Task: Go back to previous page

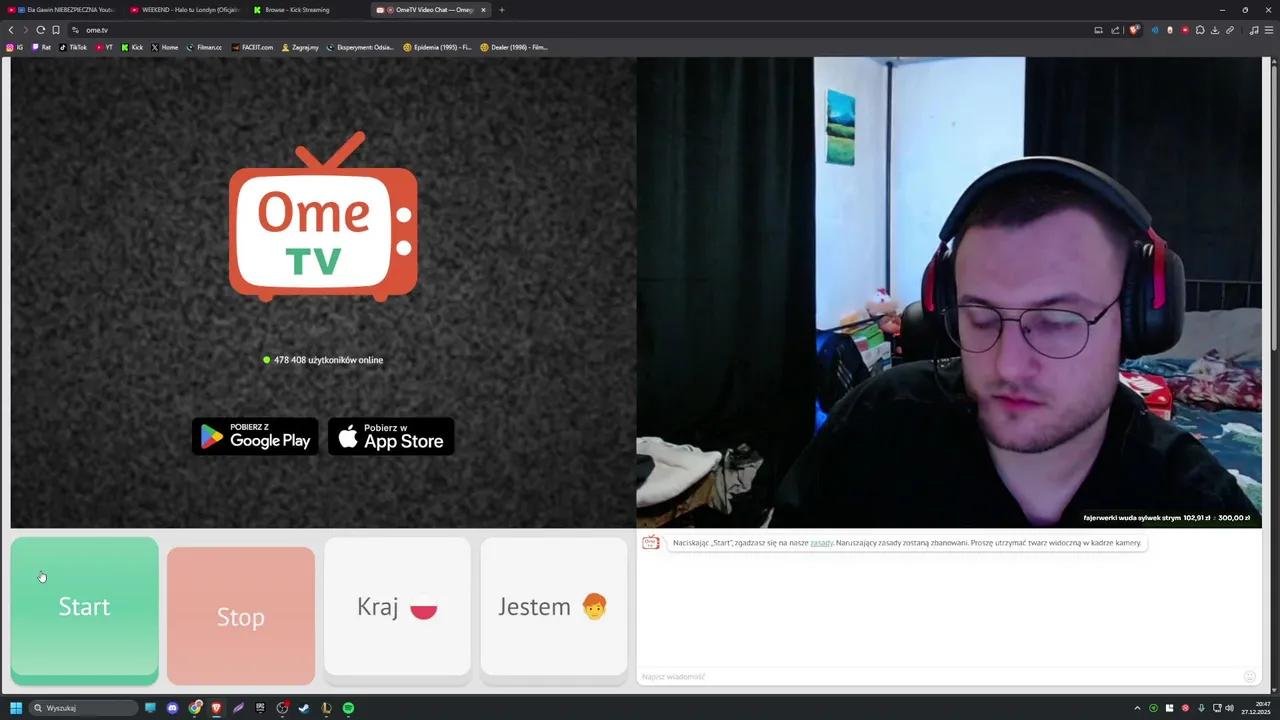Action: (x=11, y=30)
